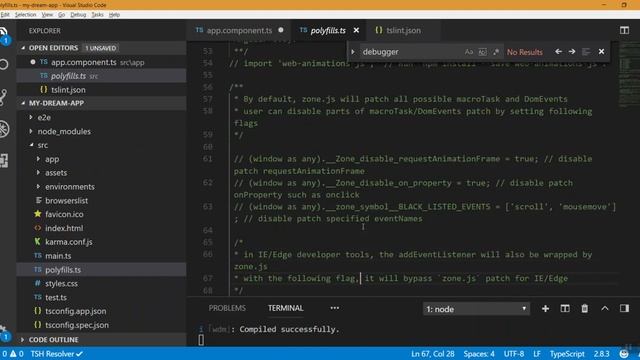Split the terminal pane
Screen dimensions: 640x360
tap(565, 309)
